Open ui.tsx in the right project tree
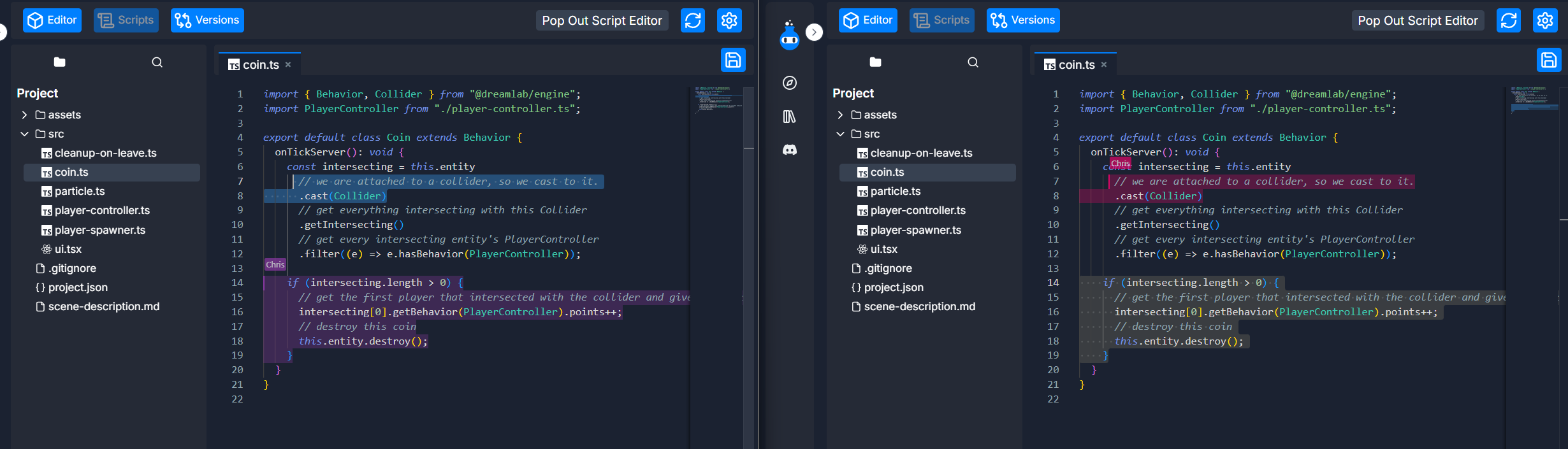This screenshot has width=1568, height=449. tap(927, 249)
